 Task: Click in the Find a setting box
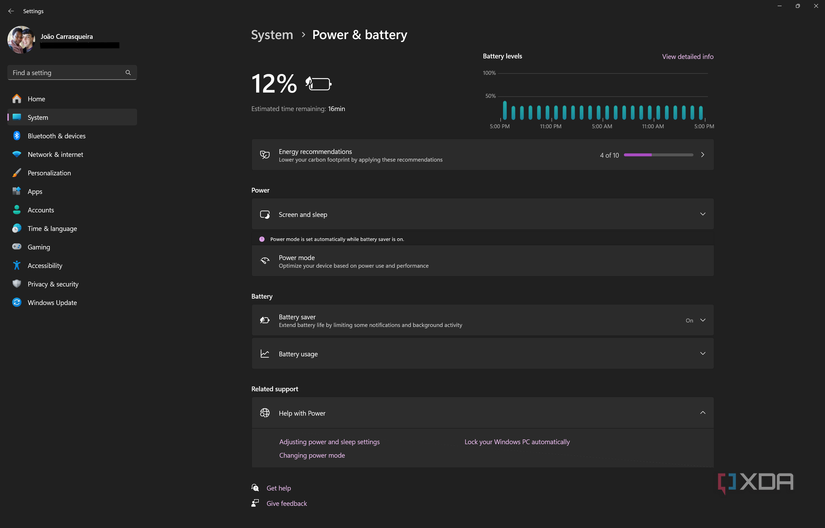click(x=72, y=73)
